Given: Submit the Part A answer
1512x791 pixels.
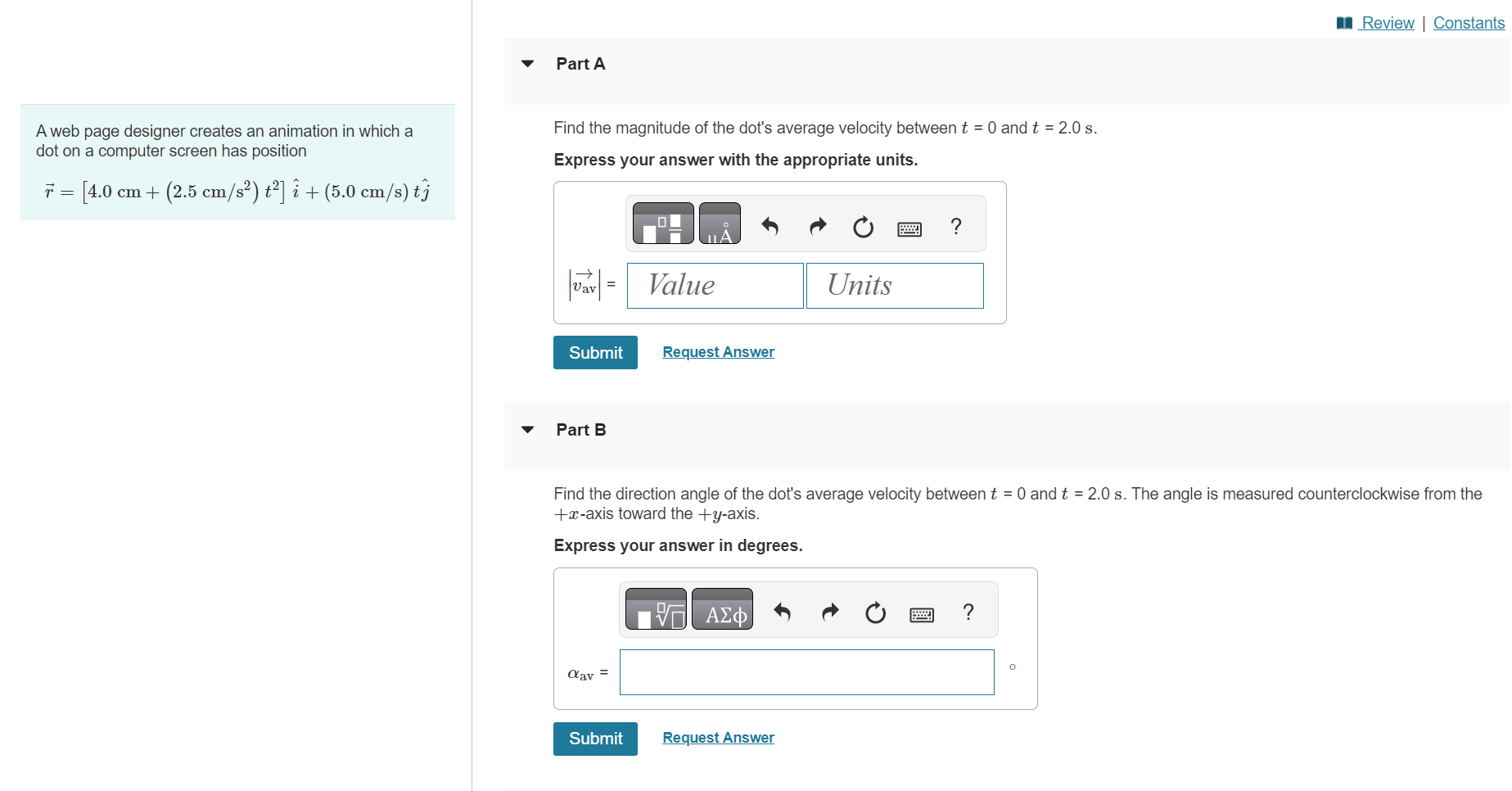Looking at the screenshot, I should pyautogui.click(x=595, y=352).
